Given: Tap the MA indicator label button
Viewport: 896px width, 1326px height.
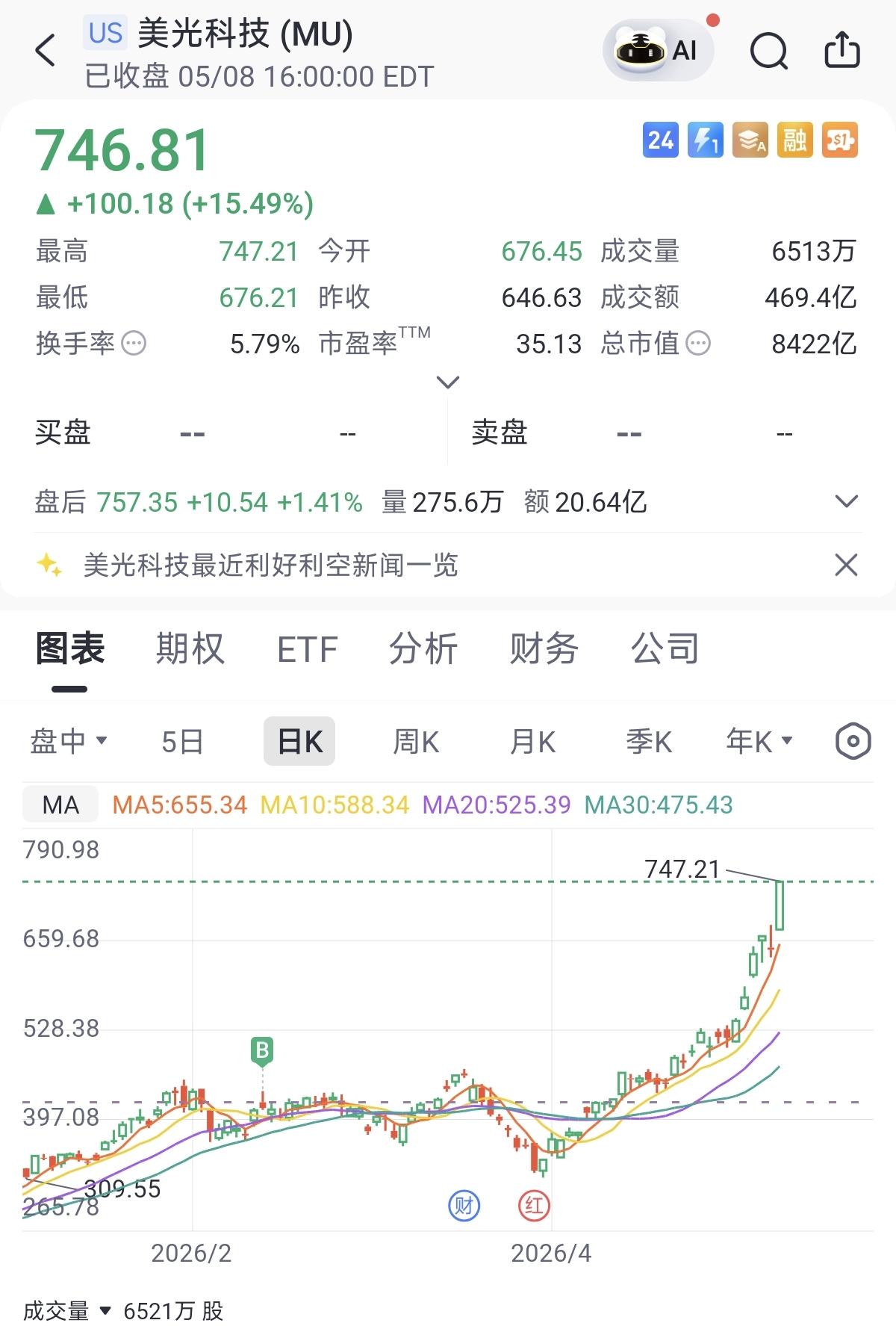Looking at the screenshot, I should click(x=60, y=805).
